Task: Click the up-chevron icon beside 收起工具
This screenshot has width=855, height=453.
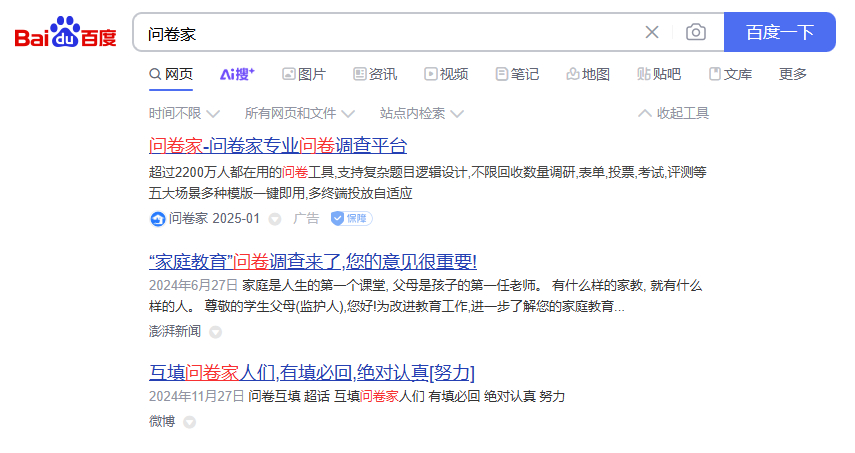Action: pyautogui.click(x=645, y=113)
